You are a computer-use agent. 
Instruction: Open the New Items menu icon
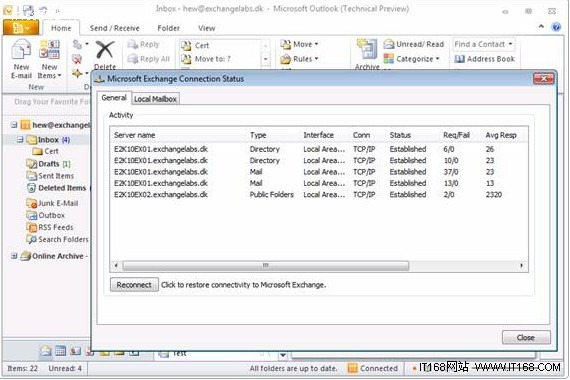click(49, 50)
